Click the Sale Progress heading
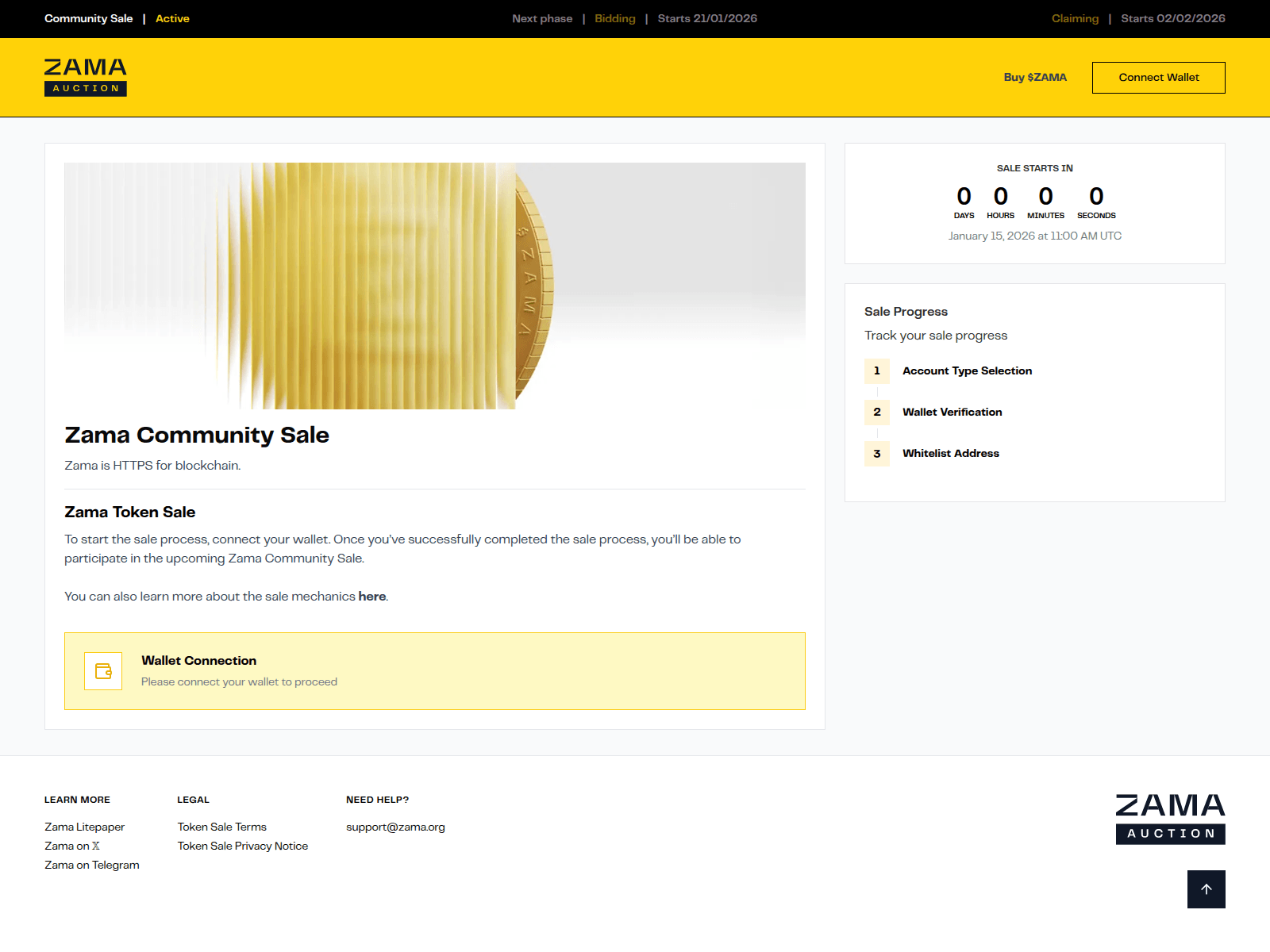Viewport: 1270px width, 952px height. click(906, 311)
